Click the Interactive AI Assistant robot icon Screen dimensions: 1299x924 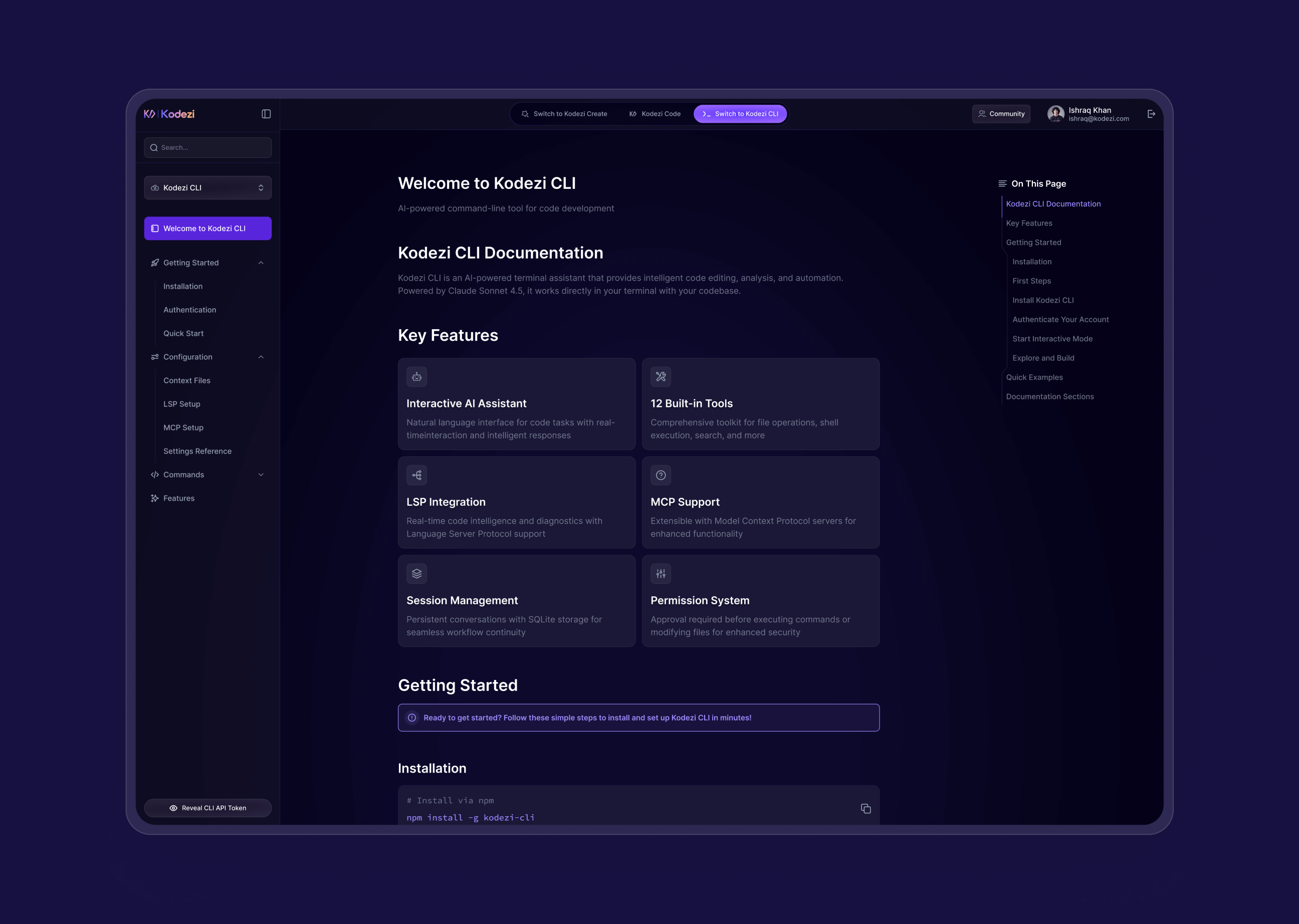point(416,376)
